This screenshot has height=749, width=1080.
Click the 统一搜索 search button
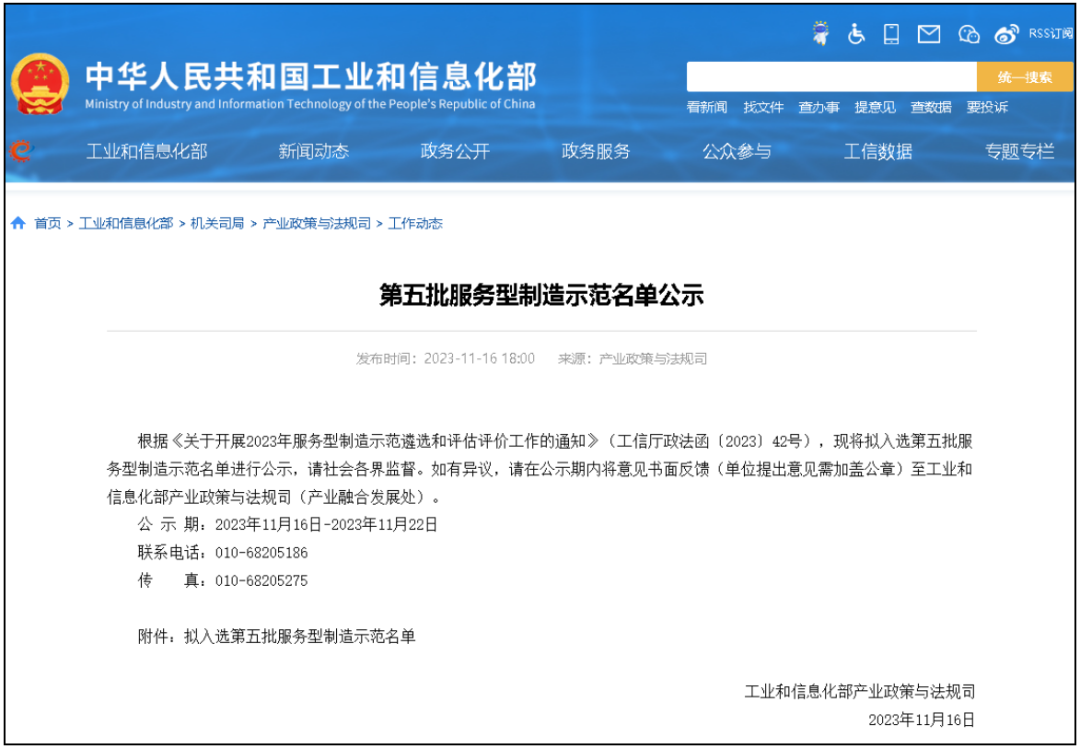(1024, 76)
